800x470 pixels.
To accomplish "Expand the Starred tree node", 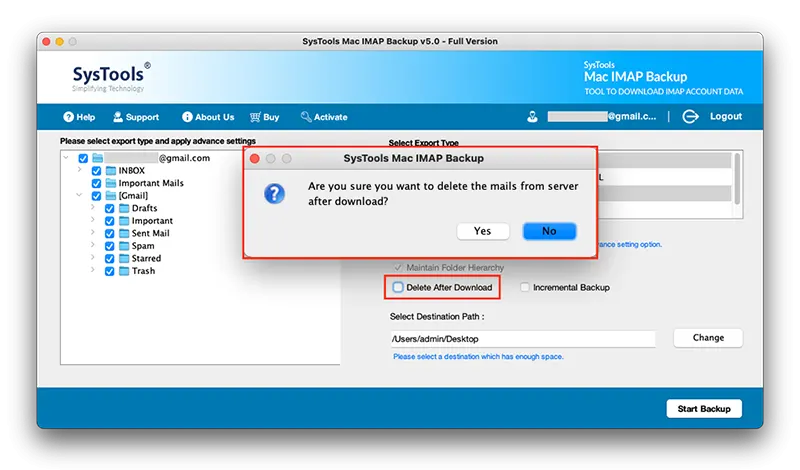I will pos(93,258).
